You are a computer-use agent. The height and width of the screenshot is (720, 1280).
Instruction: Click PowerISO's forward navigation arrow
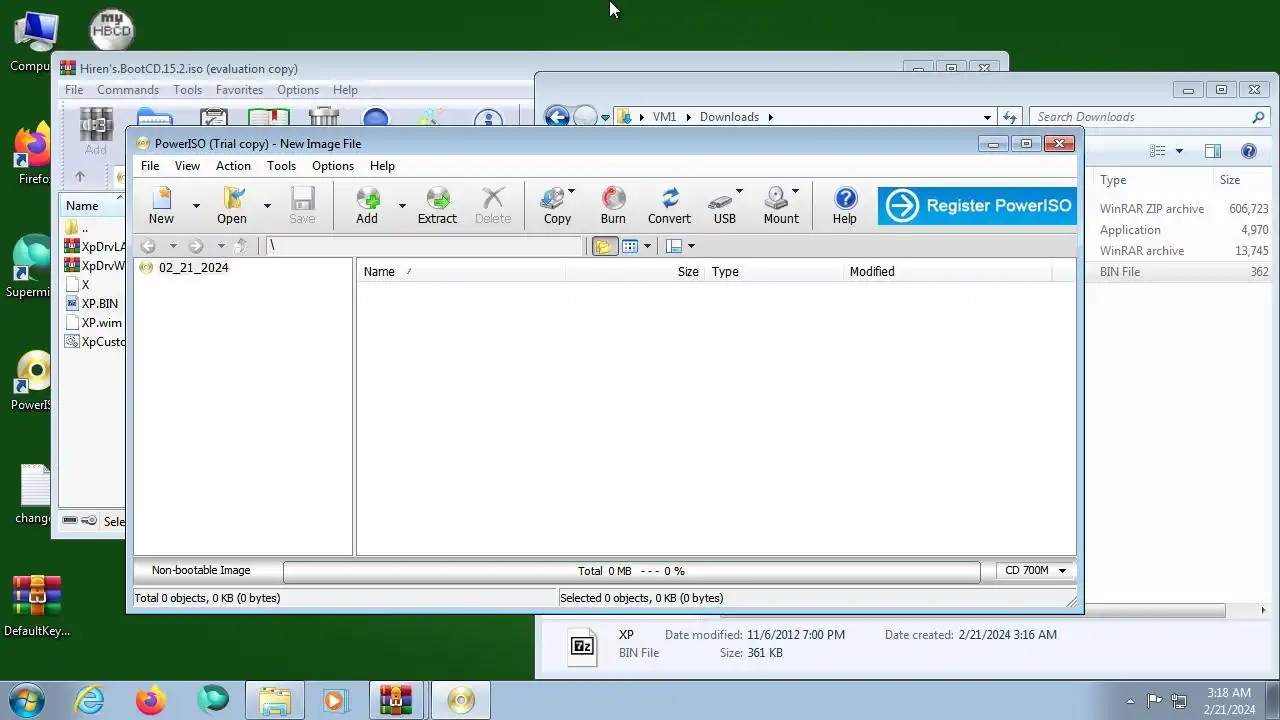pyautogui.click(x=196, y=246)
